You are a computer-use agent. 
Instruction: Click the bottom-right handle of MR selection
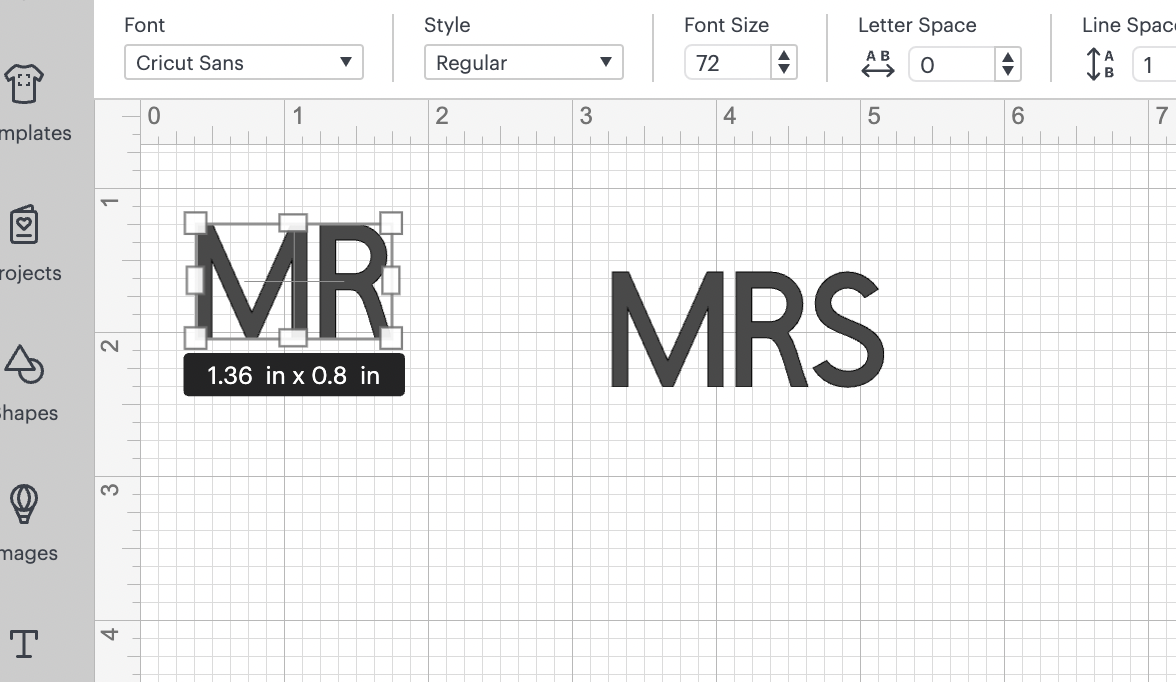[391, 338]
